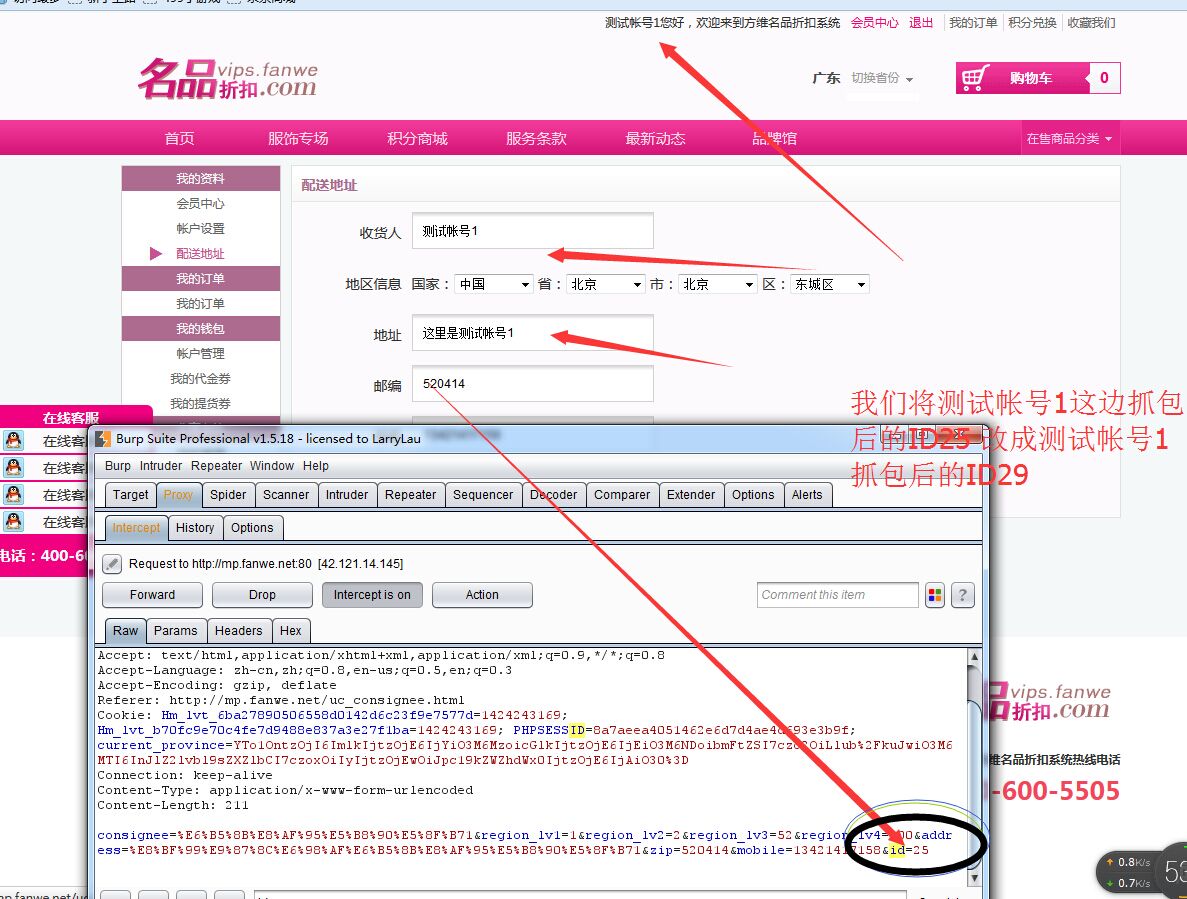
Task: Open the 区 district dropdown
Action: coord(830,285)
